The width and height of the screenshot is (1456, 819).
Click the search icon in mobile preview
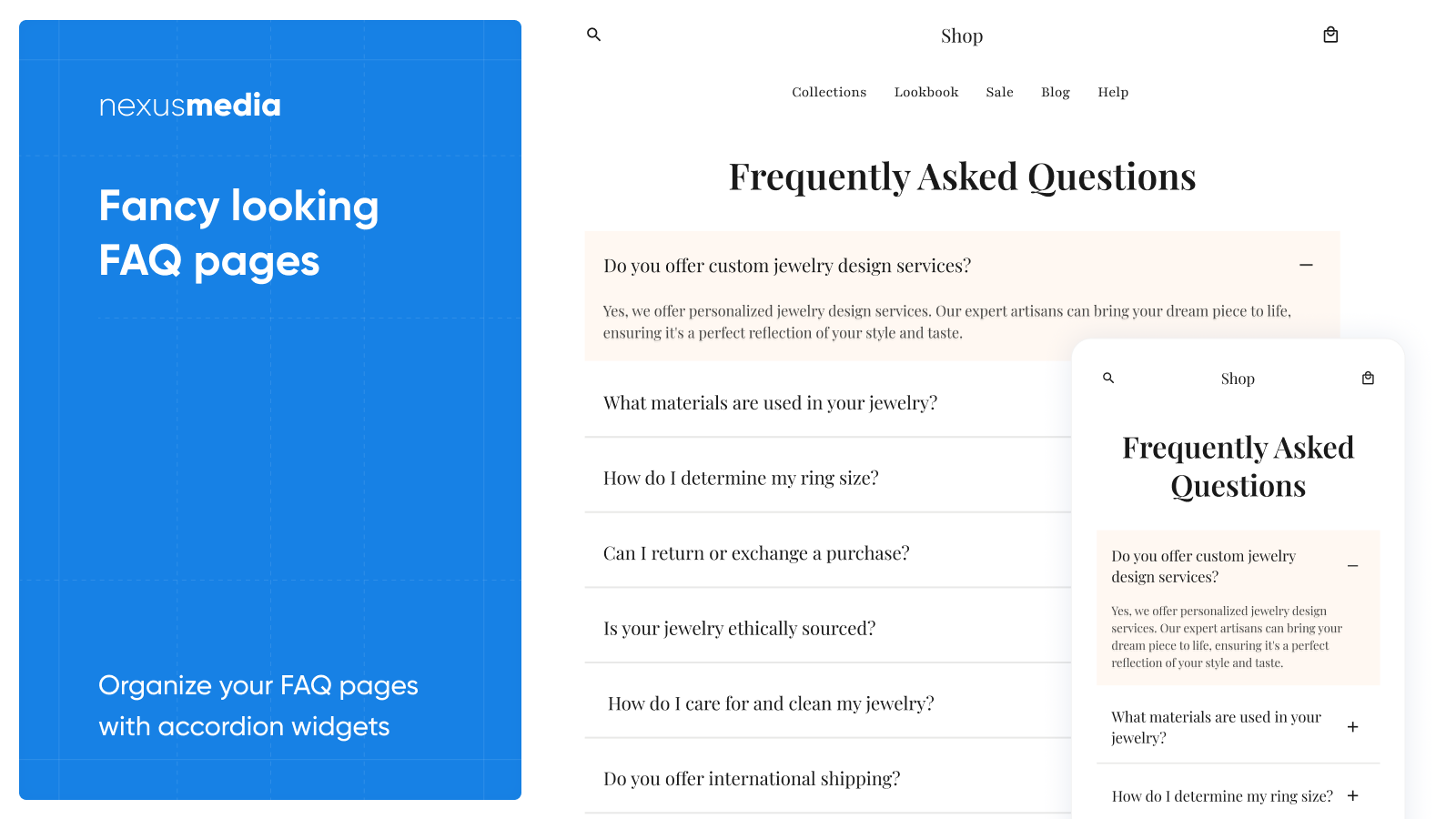click(x=1108, y=378)
